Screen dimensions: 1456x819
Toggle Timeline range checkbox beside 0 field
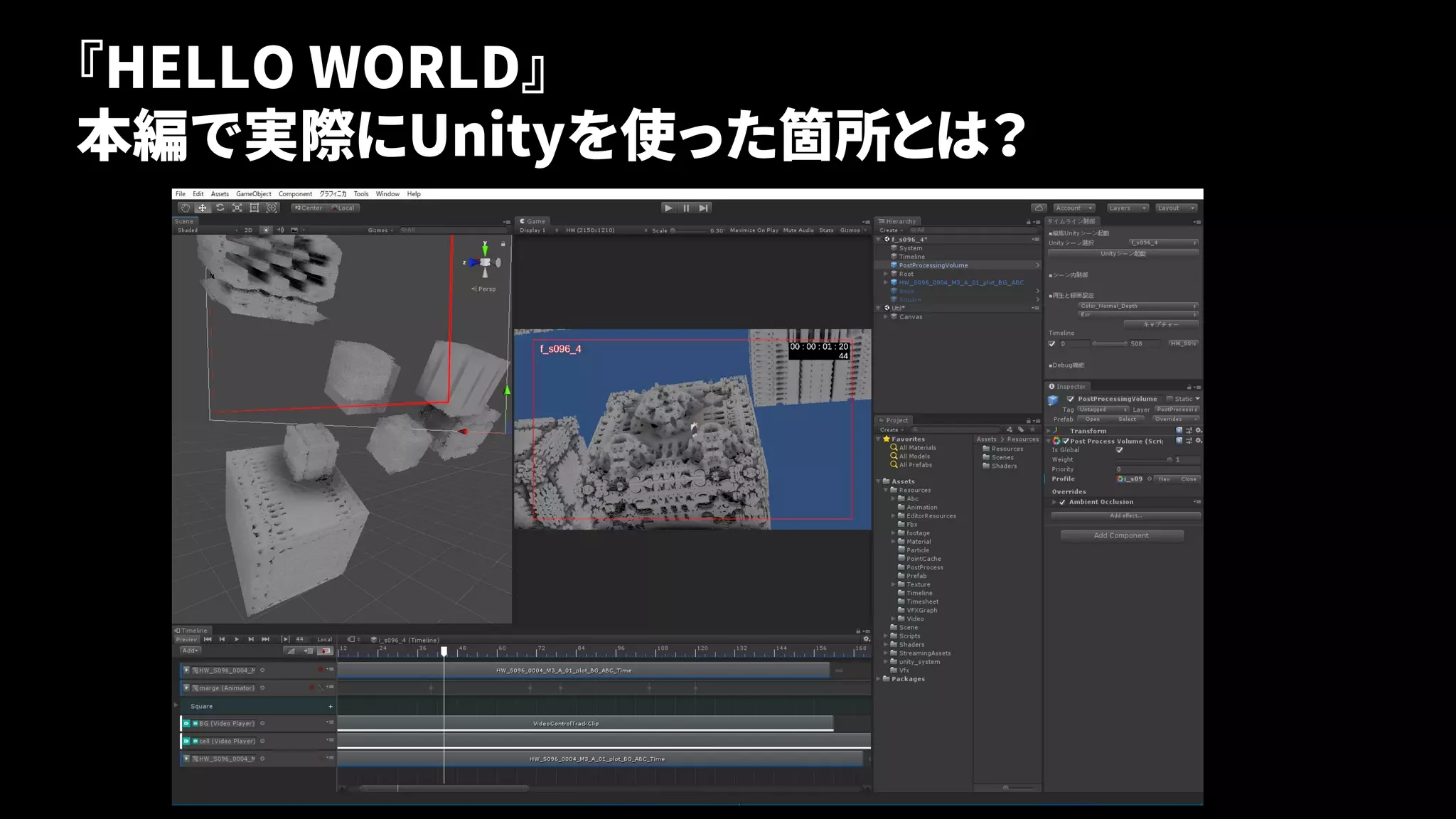(1052, 344)
